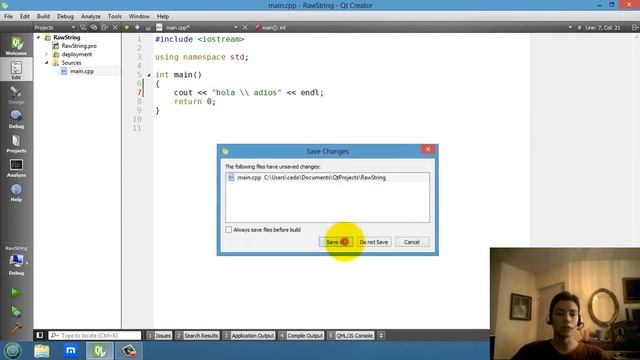This screenshot has width=640, height=360.
Task: Select main.cpp in the project tree
Action: click(82, 71)
